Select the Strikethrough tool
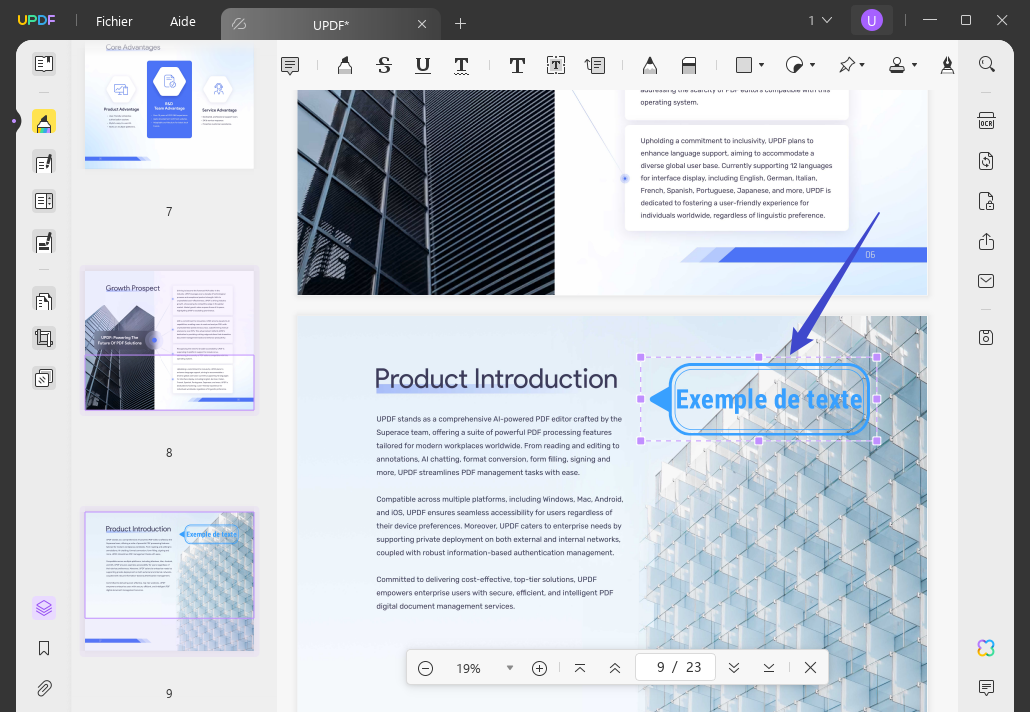This screenshot has height=712, width=1030. click(x=384, y=65)
